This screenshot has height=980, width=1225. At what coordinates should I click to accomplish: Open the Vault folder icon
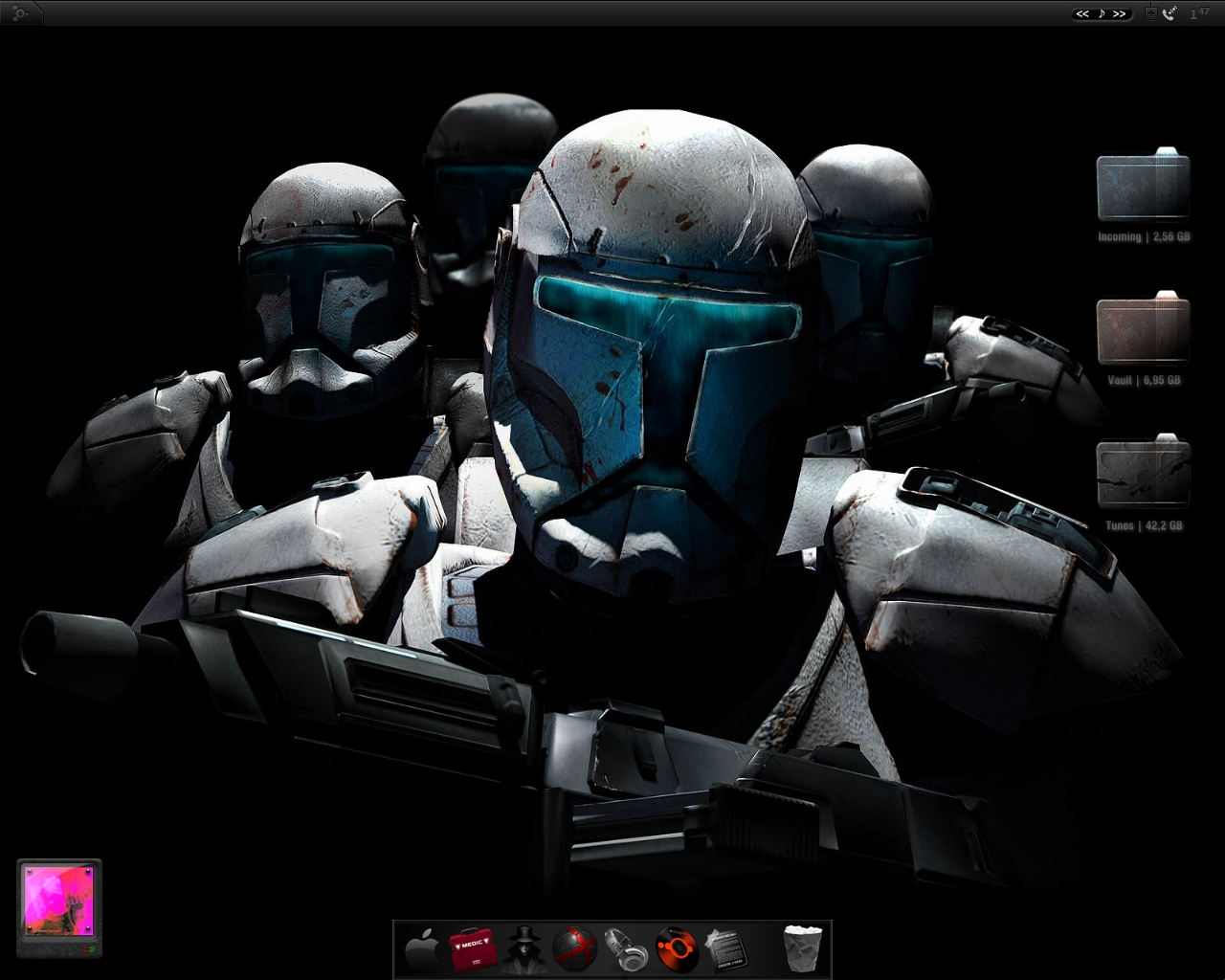(x=1143, y=328)
